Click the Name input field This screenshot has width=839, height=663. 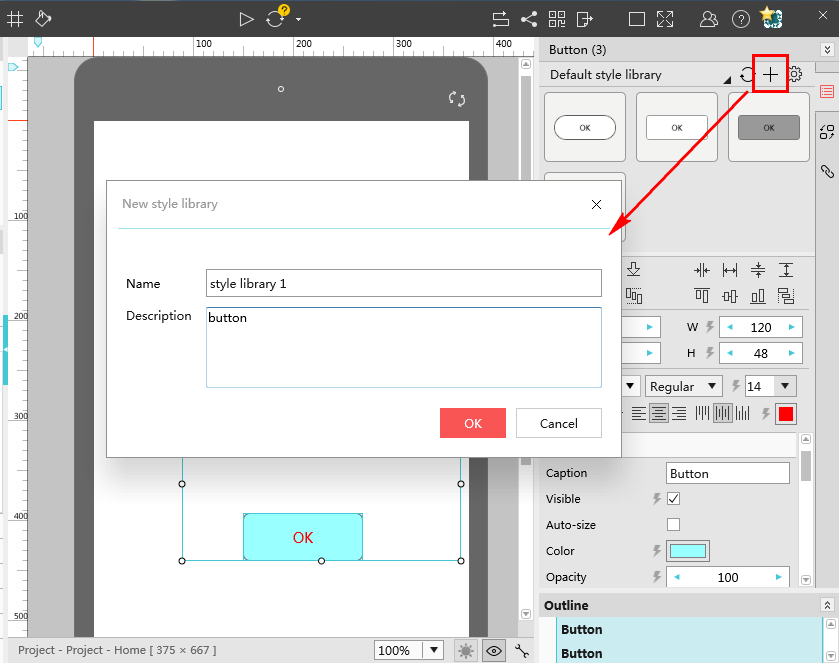403,283
